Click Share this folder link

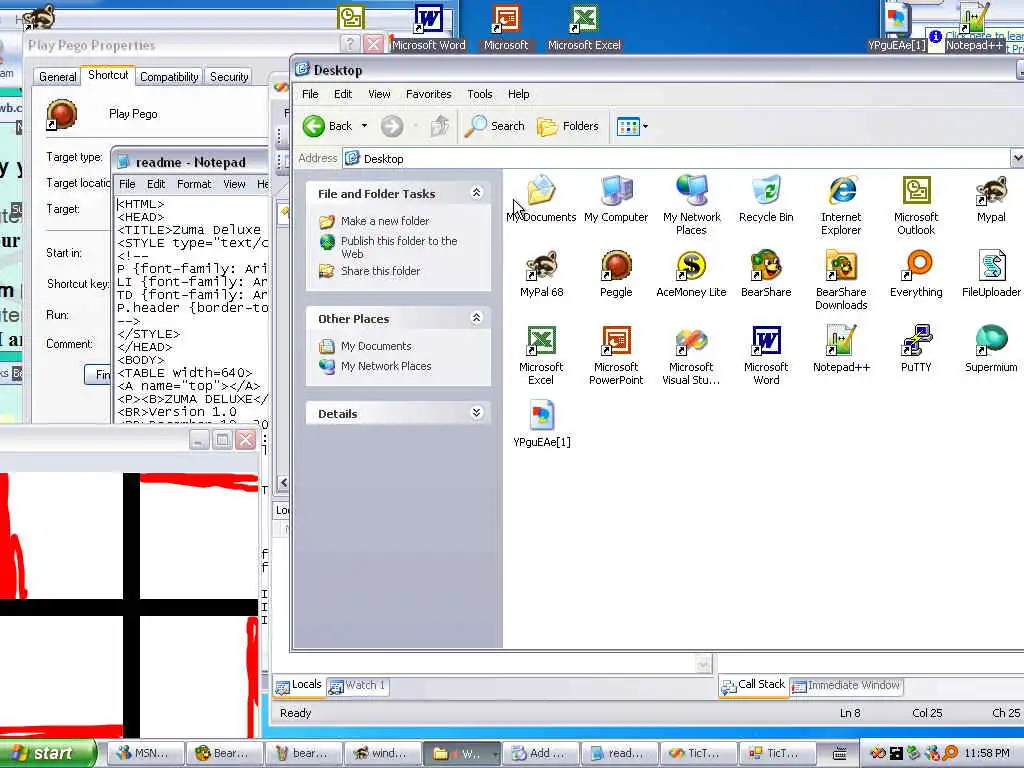[380, 270]
